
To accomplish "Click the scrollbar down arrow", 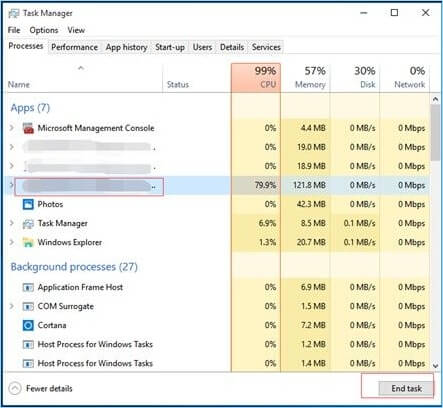I will (x=435, y=366).
